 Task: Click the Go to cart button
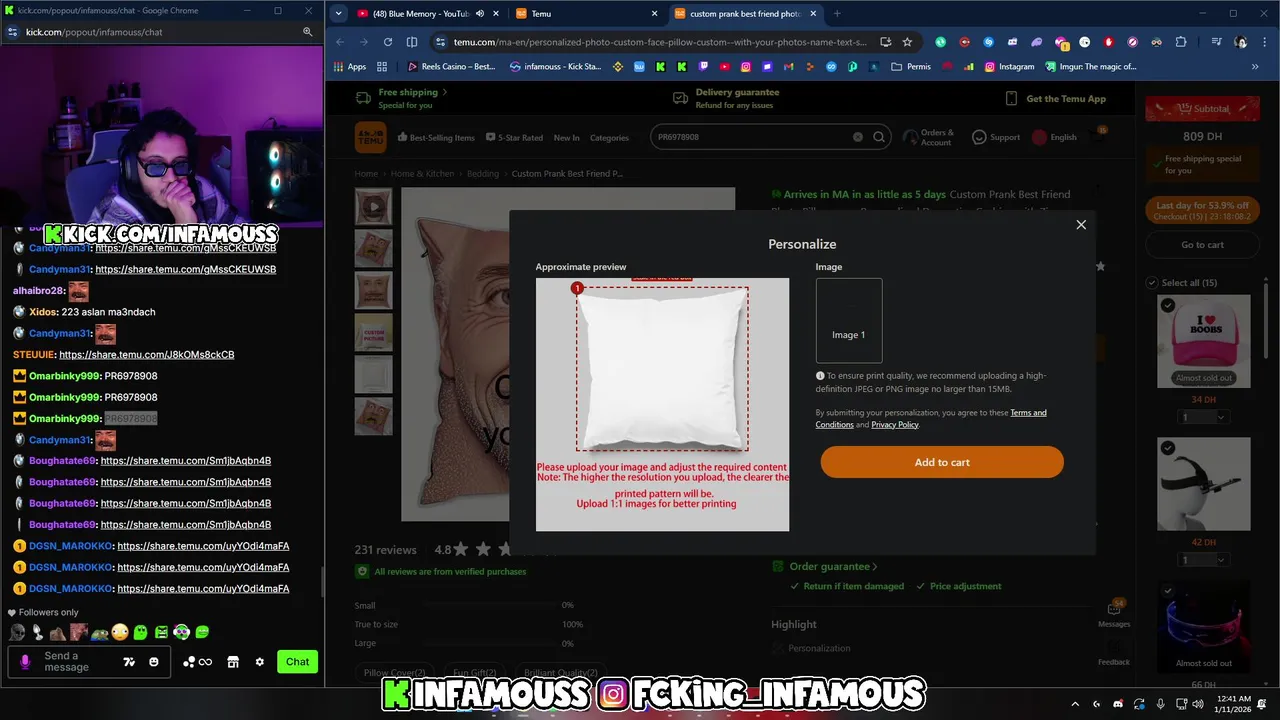coord(1202,245)
